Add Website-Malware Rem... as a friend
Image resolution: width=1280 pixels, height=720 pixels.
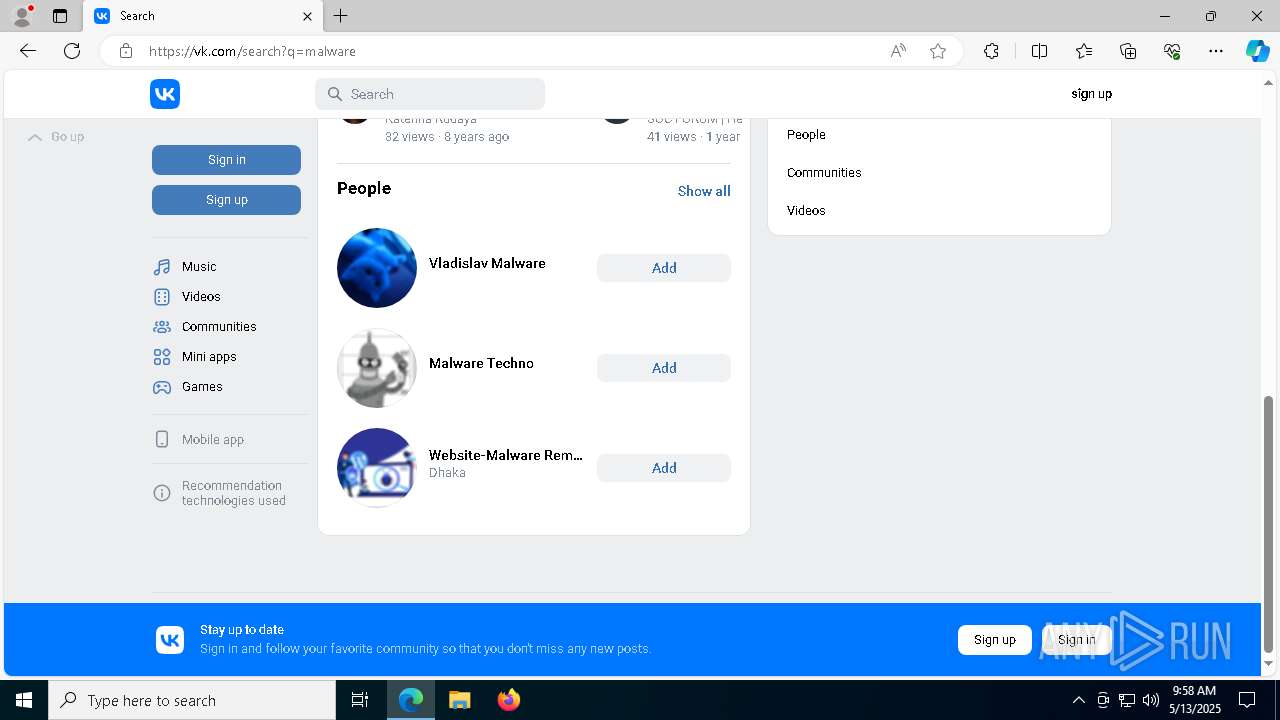[x=664, y=468]
